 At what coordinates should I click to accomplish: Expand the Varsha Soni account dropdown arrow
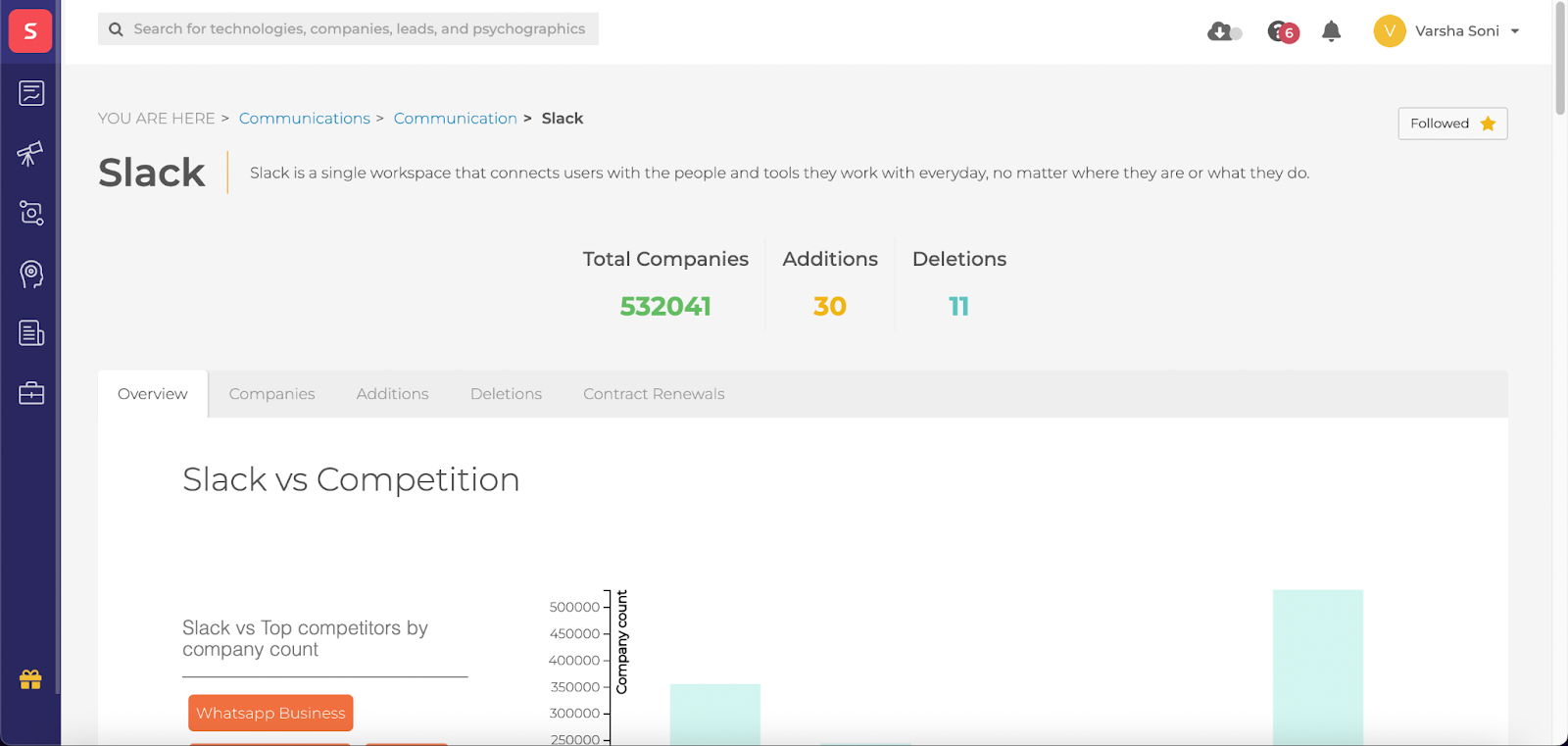click(x=1515, y=31)
